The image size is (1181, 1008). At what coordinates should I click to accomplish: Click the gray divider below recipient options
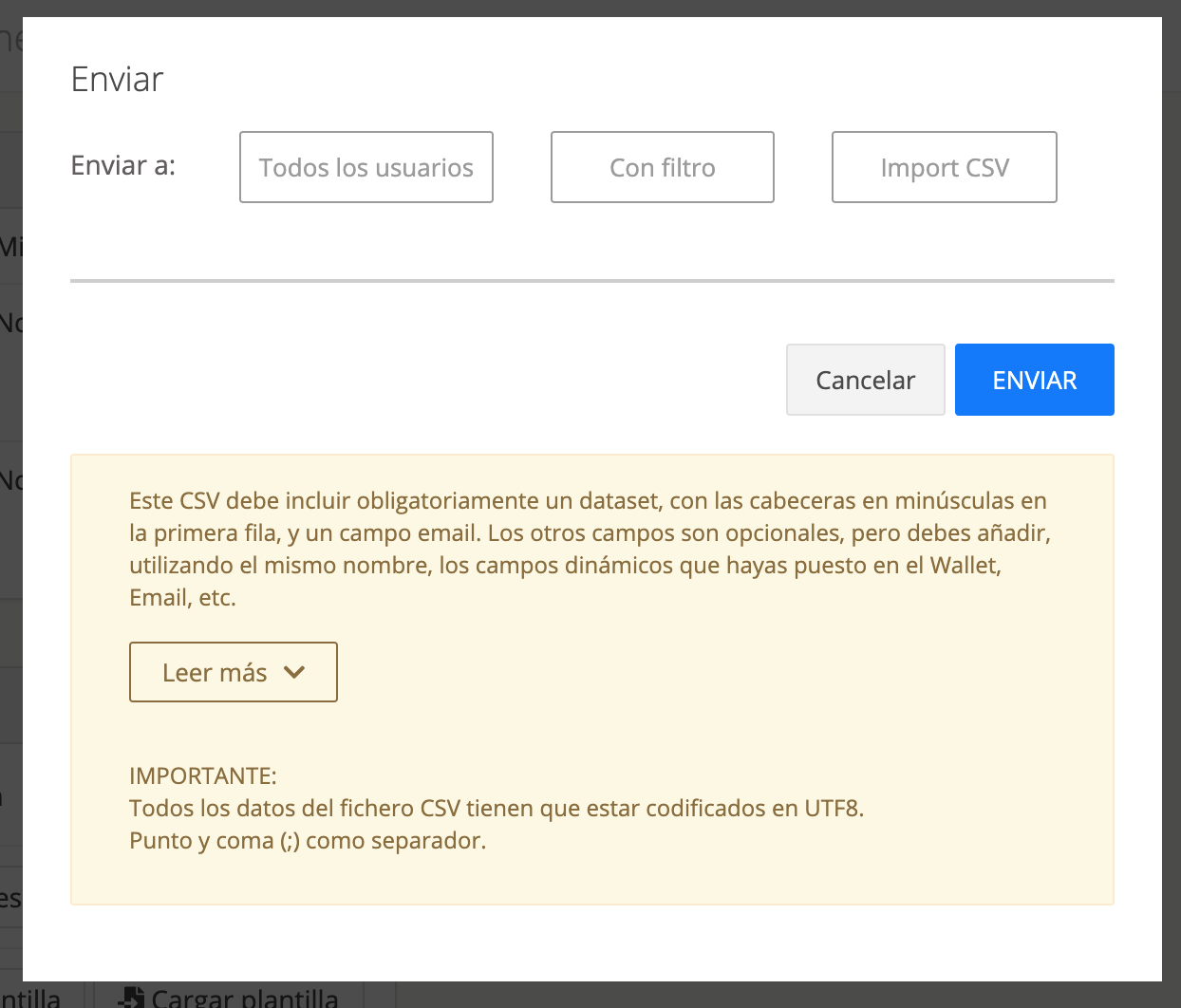point(591,281)
